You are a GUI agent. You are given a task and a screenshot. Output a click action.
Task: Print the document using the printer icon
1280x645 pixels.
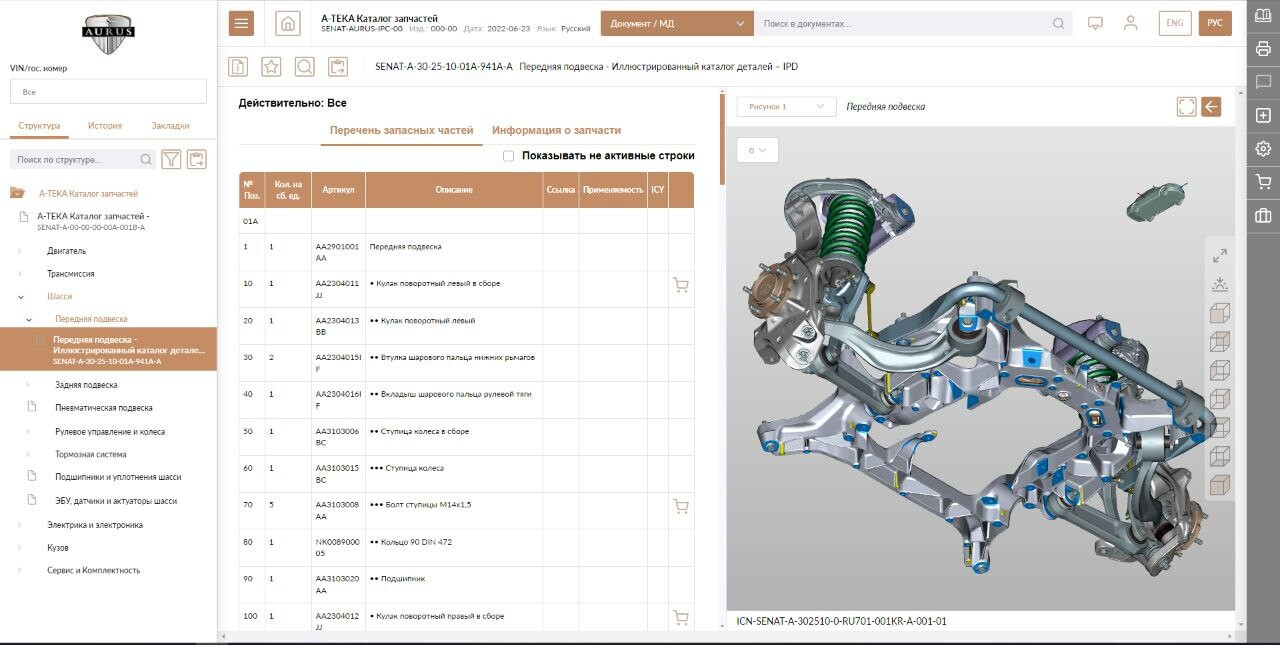pyautogui.click(x=1263, y=48)
